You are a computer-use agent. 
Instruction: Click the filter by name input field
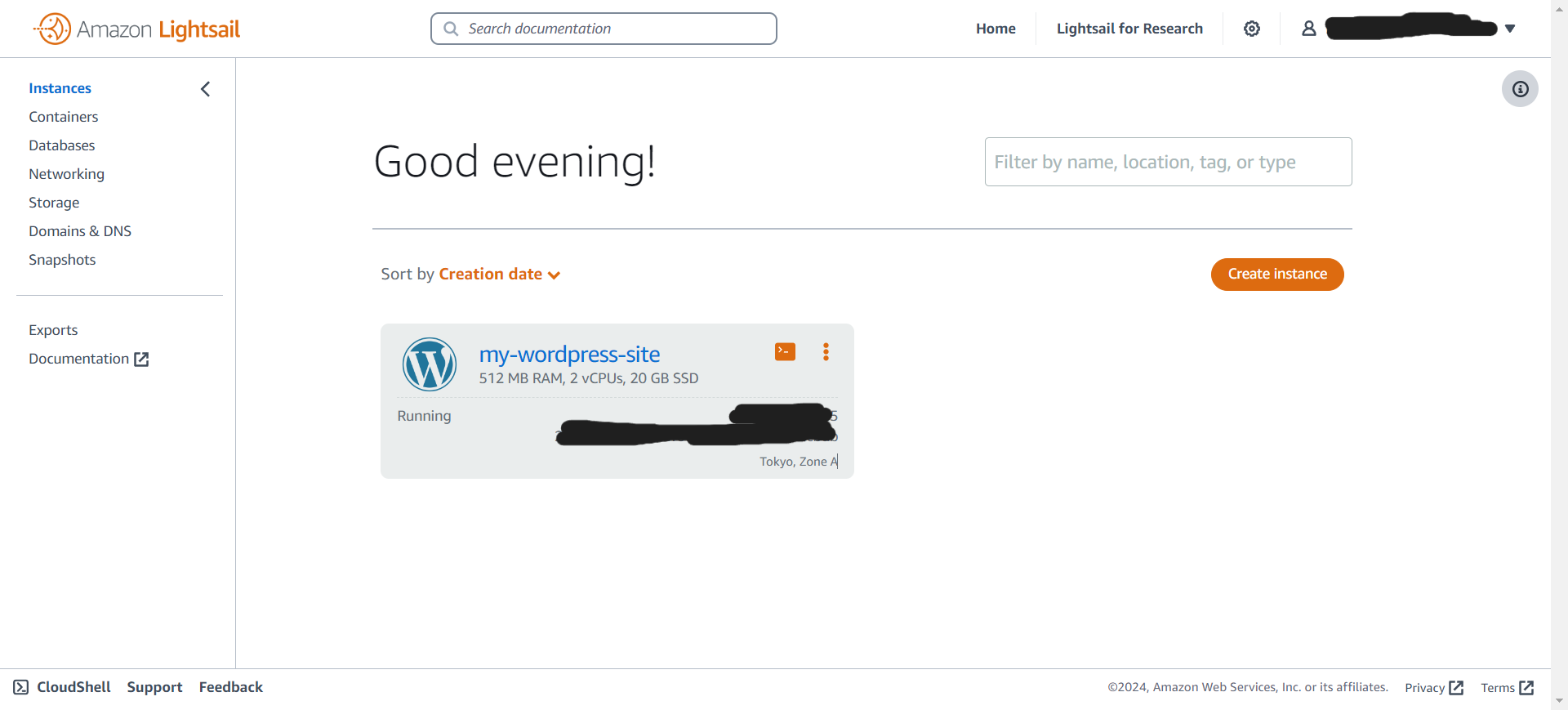1168,162
